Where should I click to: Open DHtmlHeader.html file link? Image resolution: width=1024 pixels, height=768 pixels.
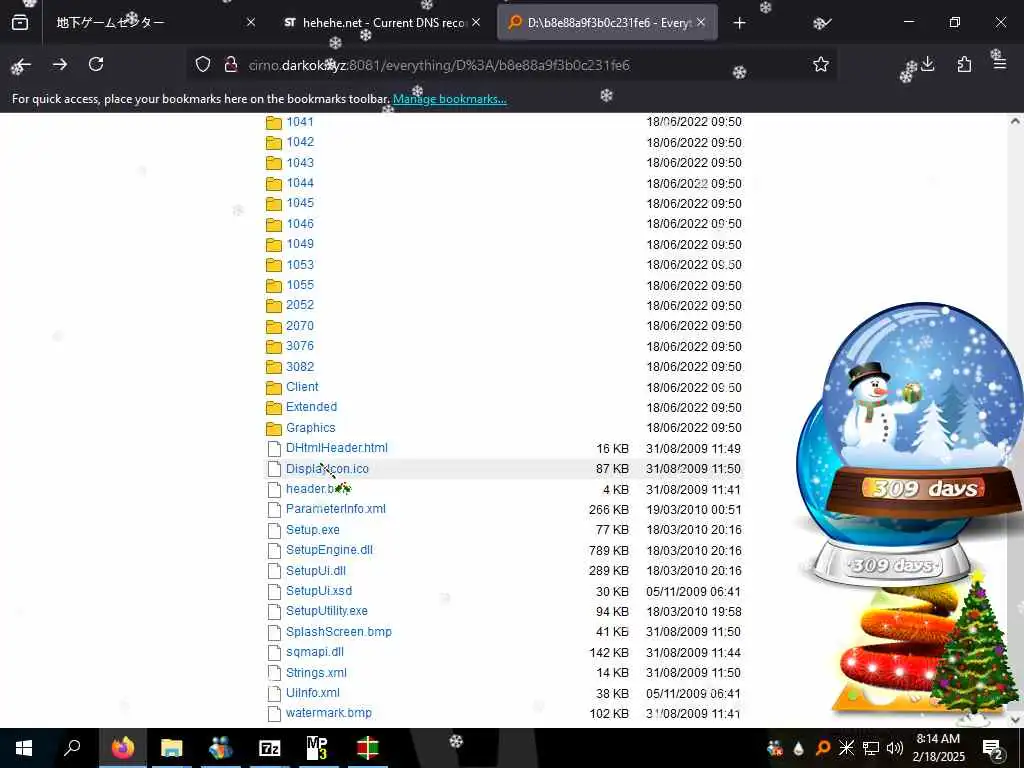tap(336, 448)
